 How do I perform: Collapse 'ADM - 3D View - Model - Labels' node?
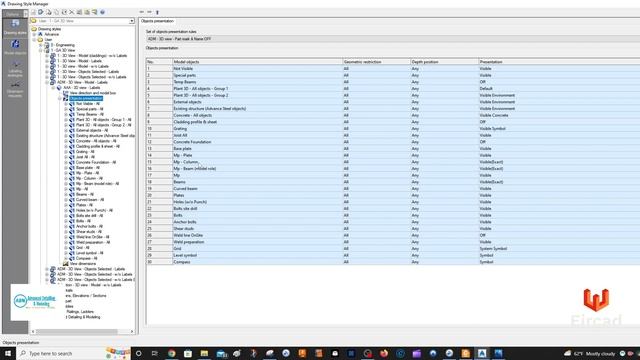coord(47,82)
